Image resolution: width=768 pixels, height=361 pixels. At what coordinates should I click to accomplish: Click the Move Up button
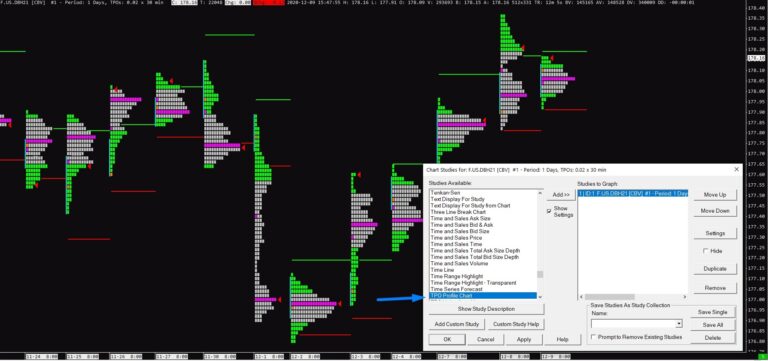point(715,195)
